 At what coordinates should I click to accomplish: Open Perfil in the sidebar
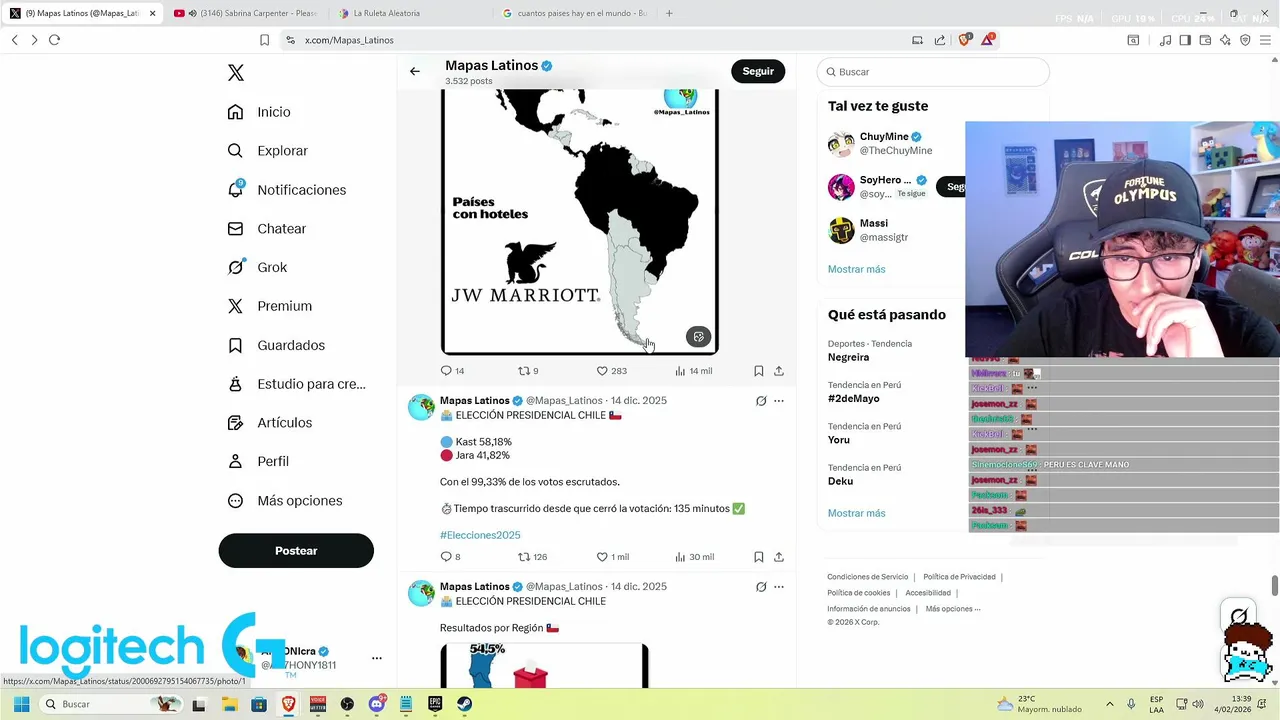click(x=258, y=462)
